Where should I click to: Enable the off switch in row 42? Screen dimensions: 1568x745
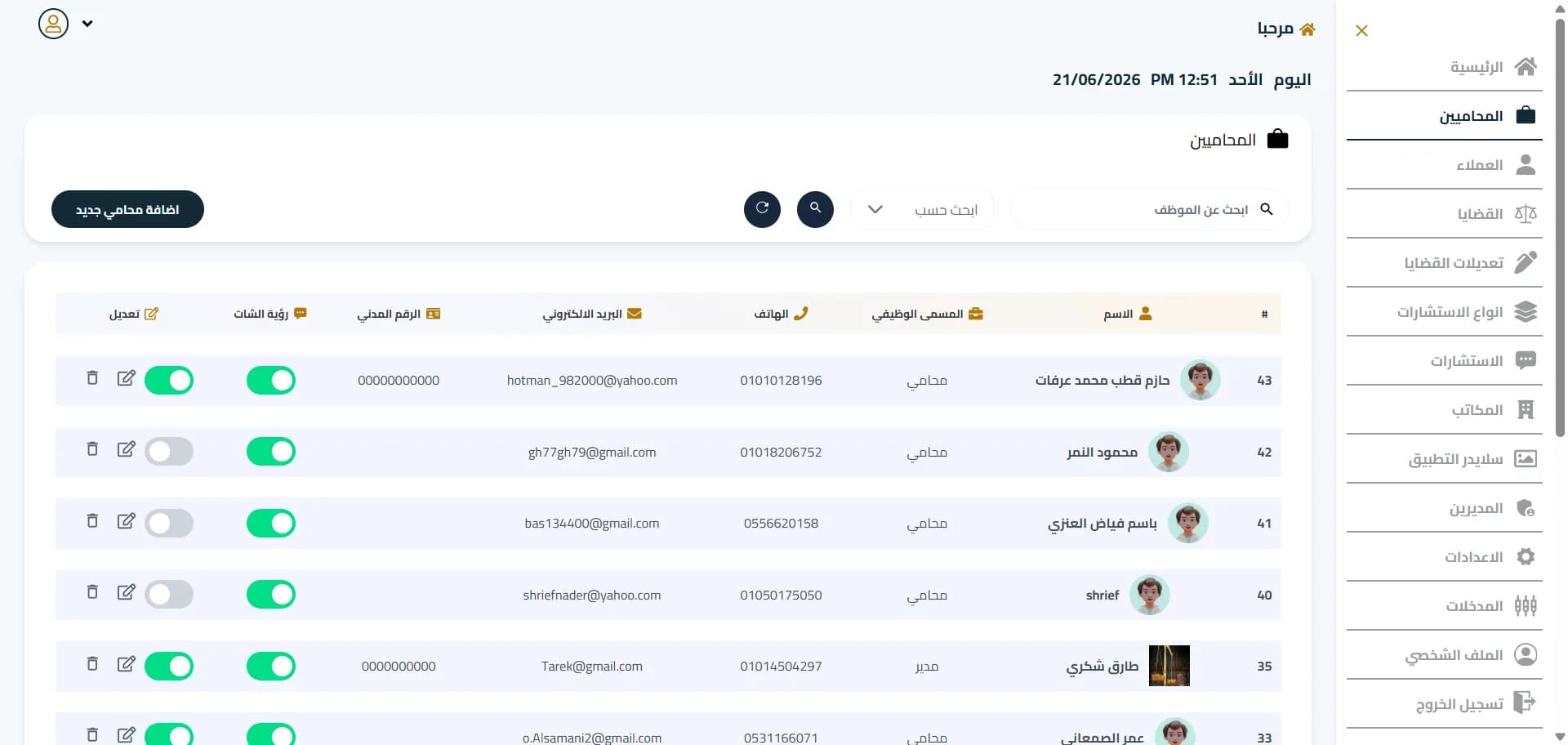click(169, 452)
